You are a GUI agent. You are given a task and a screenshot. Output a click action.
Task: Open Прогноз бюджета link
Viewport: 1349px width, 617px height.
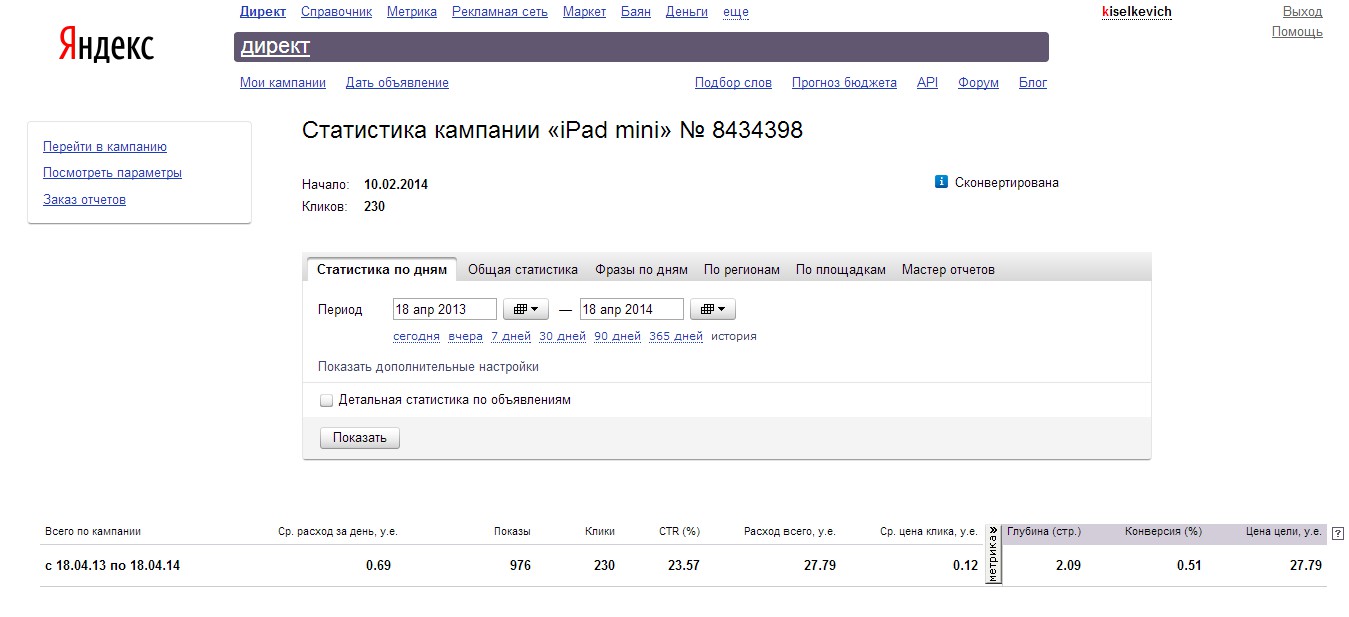coord(844,83)
